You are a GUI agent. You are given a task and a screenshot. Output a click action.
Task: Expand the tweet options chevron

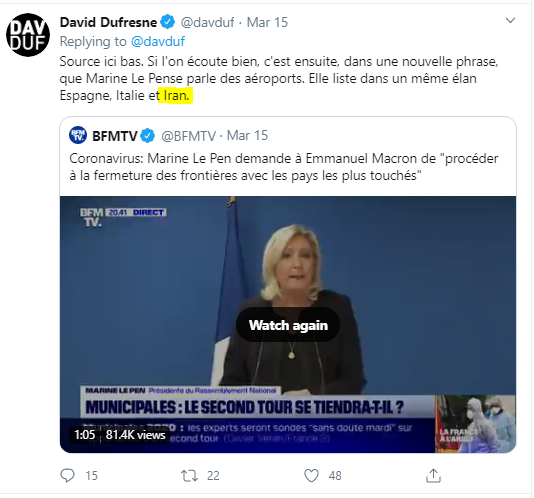(x=510, y=20)
